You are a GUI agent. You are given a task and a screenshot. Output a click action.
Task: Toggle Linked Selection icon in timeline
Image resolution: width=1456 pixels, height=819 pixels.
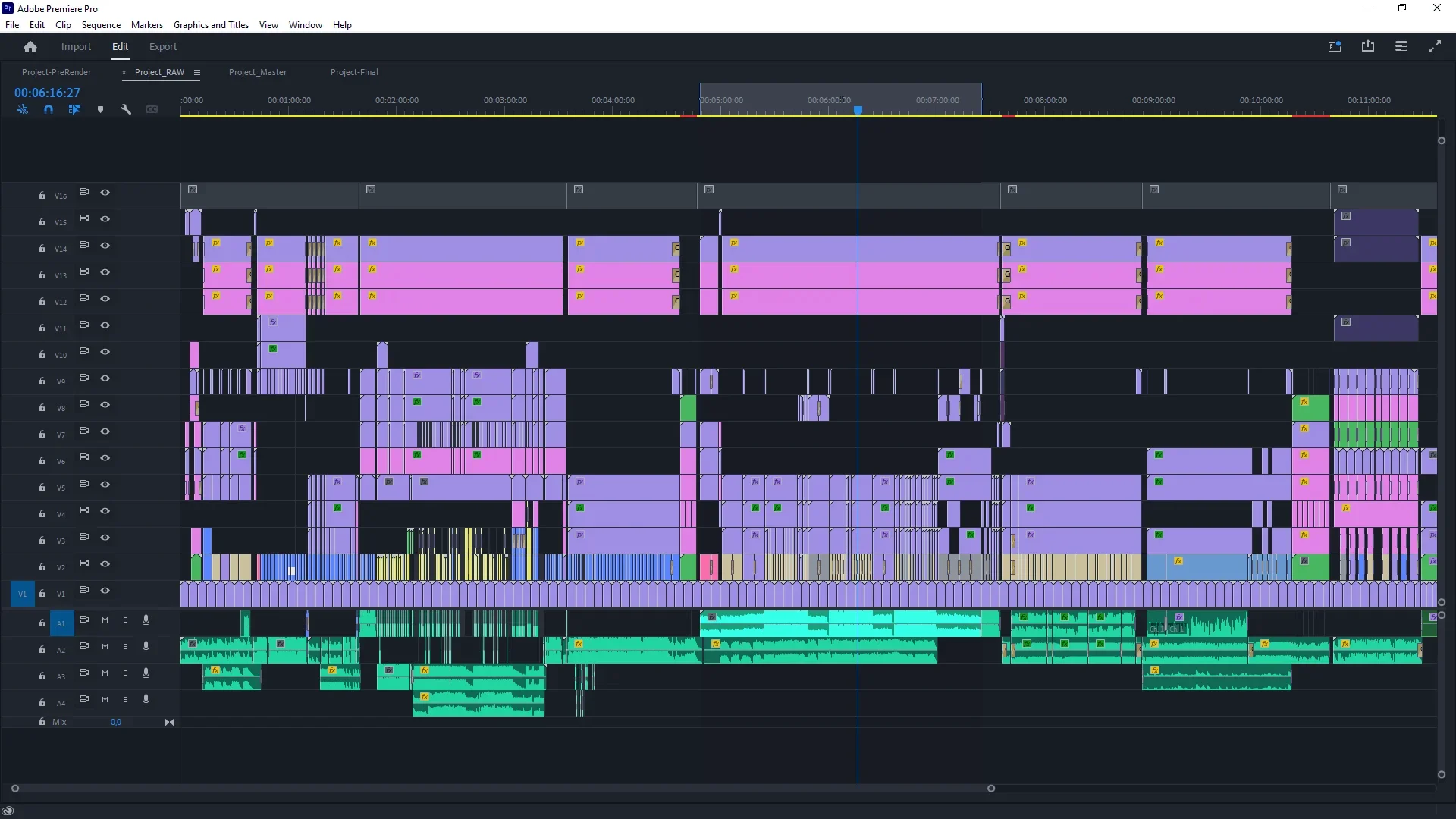coord(74,109)
